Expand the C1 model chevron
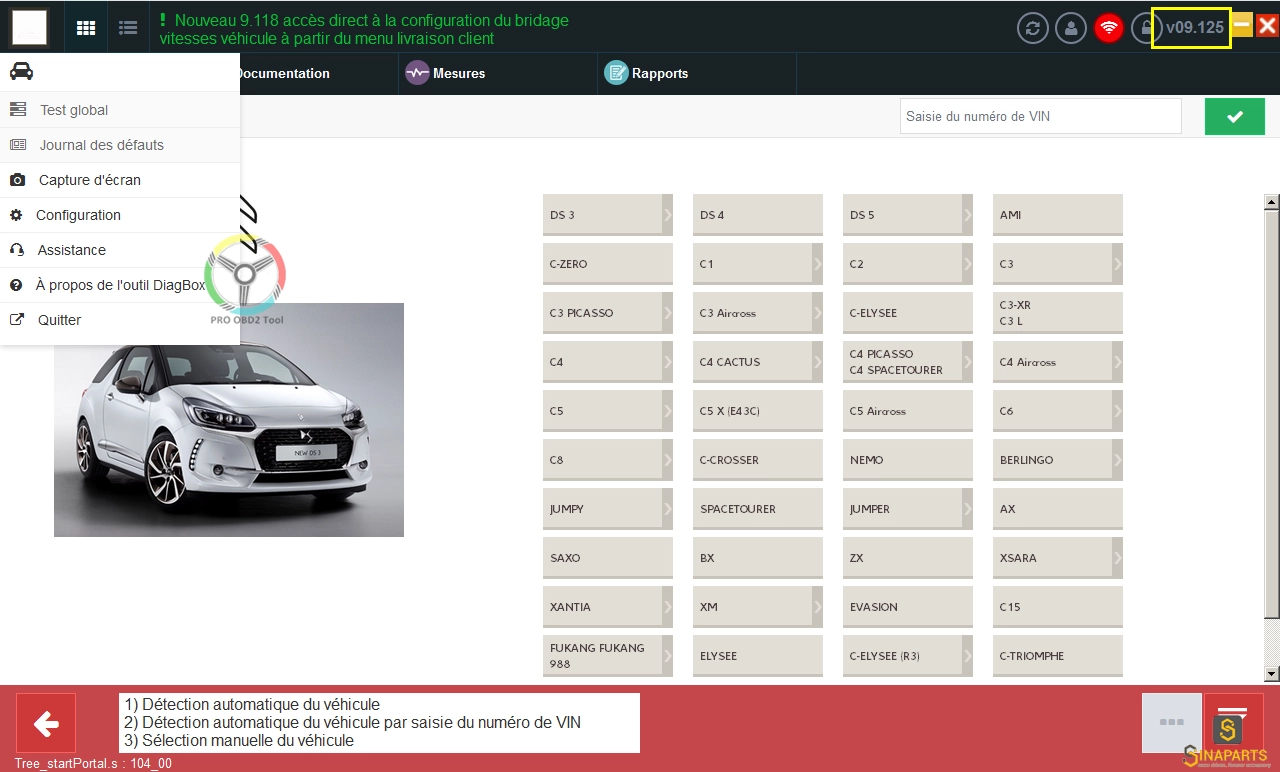Image resolution: width=1280 pixels, height=772 pixels. [x=817, y=264]
